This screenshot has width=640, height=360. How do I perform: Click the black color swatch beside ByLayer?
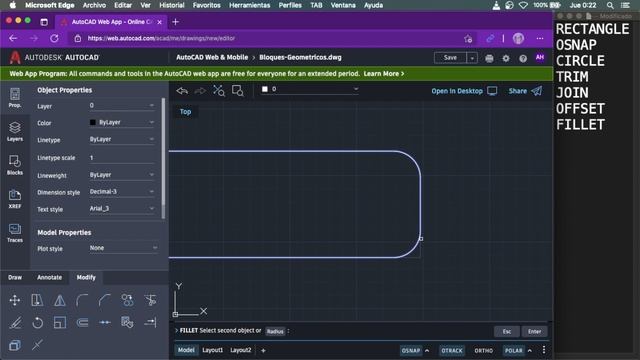[93, 122]
